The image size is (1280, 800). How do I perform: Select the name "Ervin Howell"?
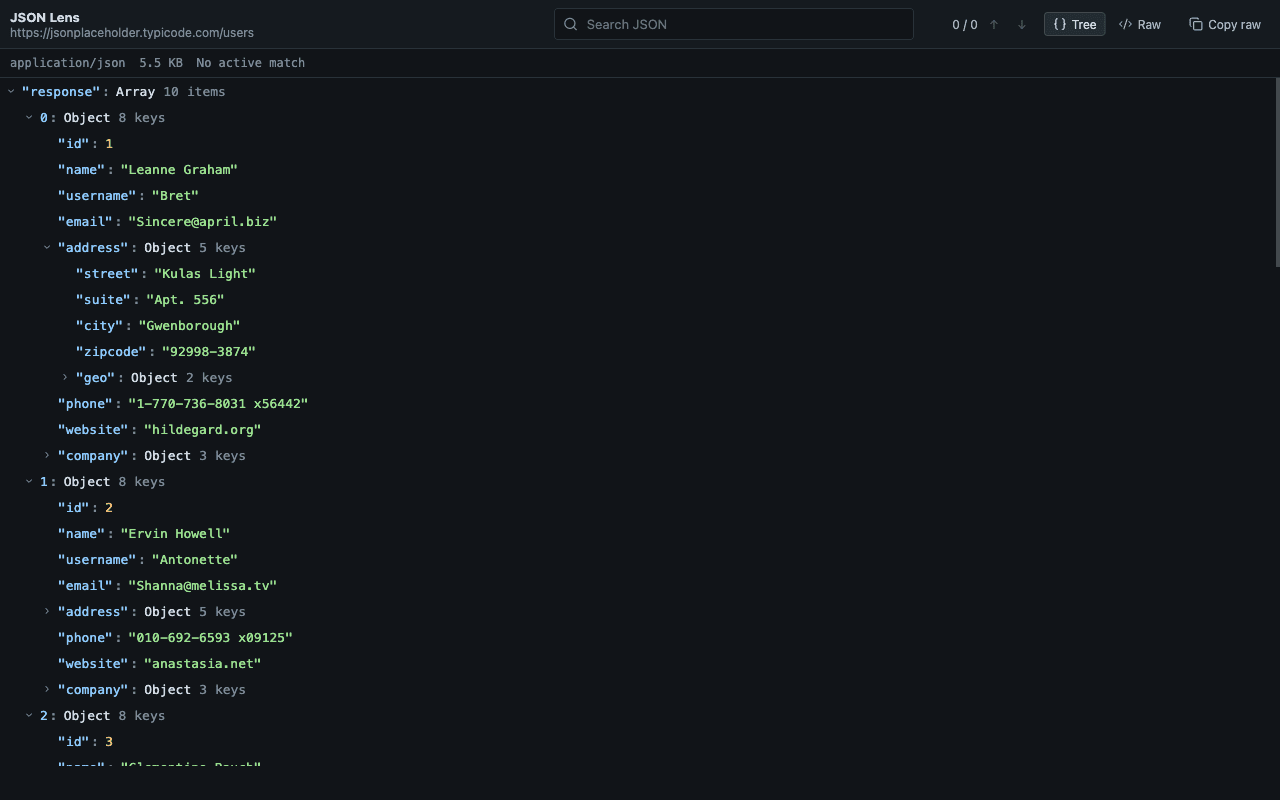(x=175, y=533)
